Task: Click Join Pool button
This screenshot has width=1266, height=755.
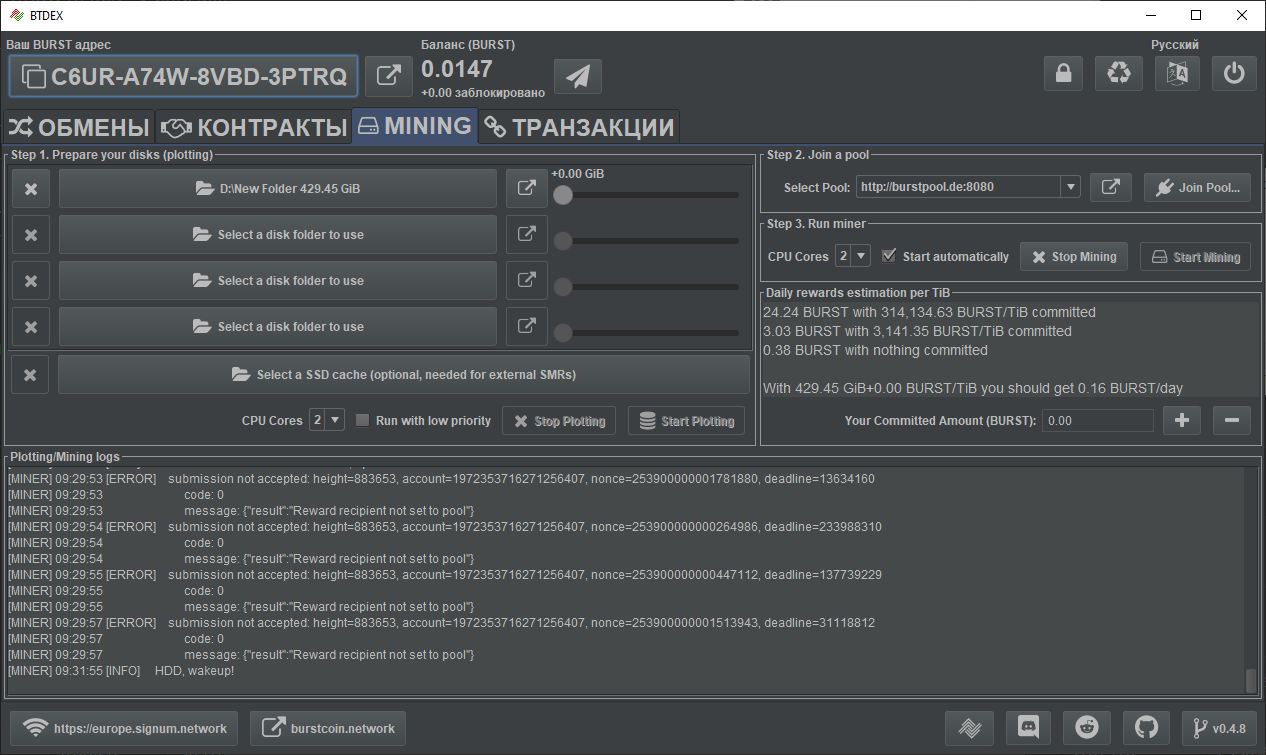Action: [x=1197, y=187]
